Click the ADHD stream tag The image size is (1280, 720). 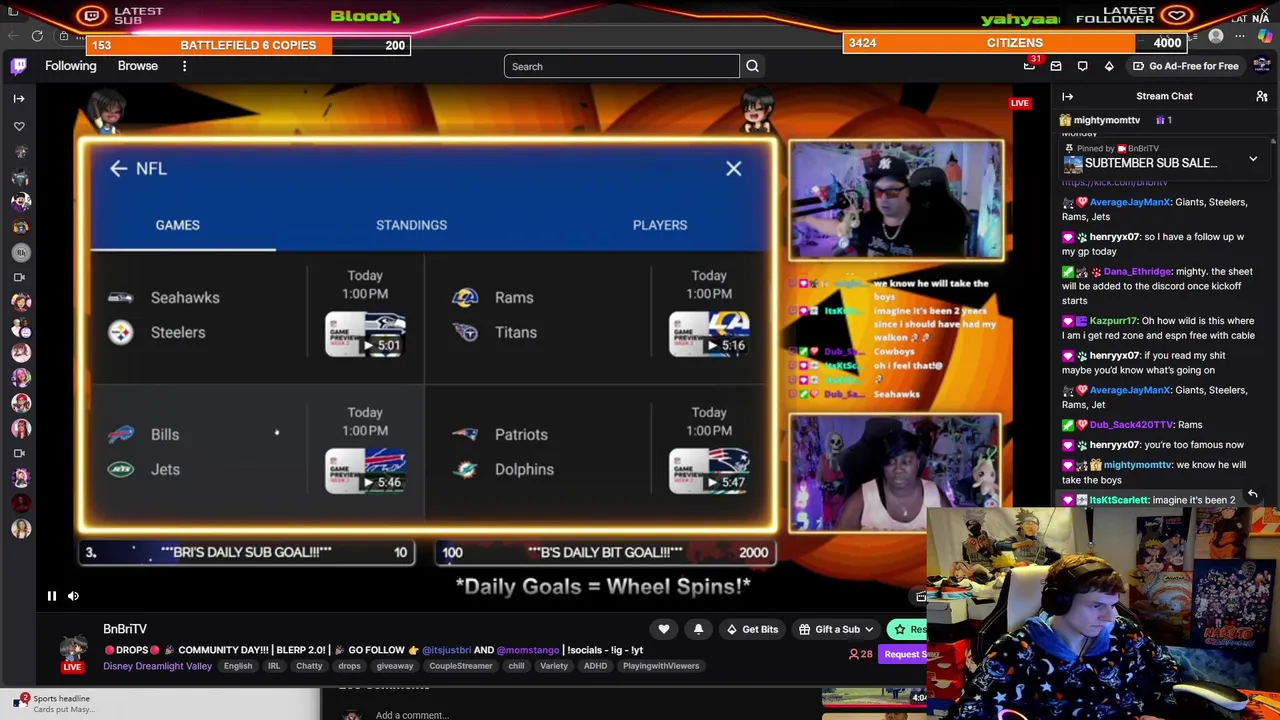(x=595, y=666)
